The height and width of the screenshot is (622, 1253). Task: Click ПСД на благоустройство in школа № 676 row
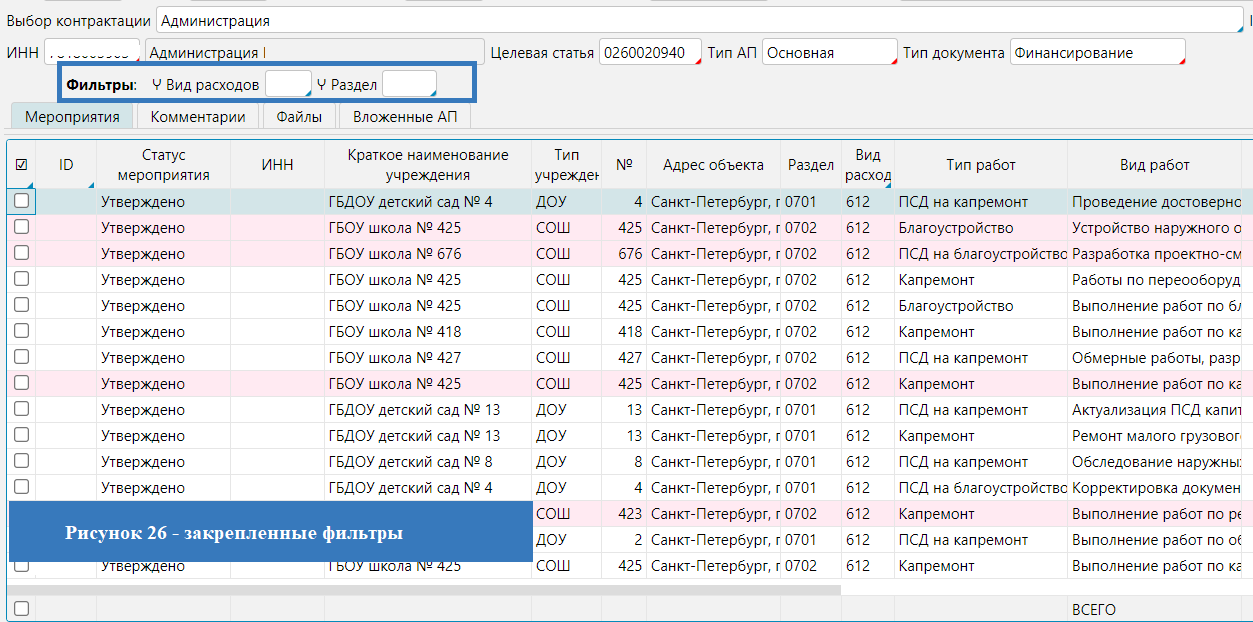[981, 254]
